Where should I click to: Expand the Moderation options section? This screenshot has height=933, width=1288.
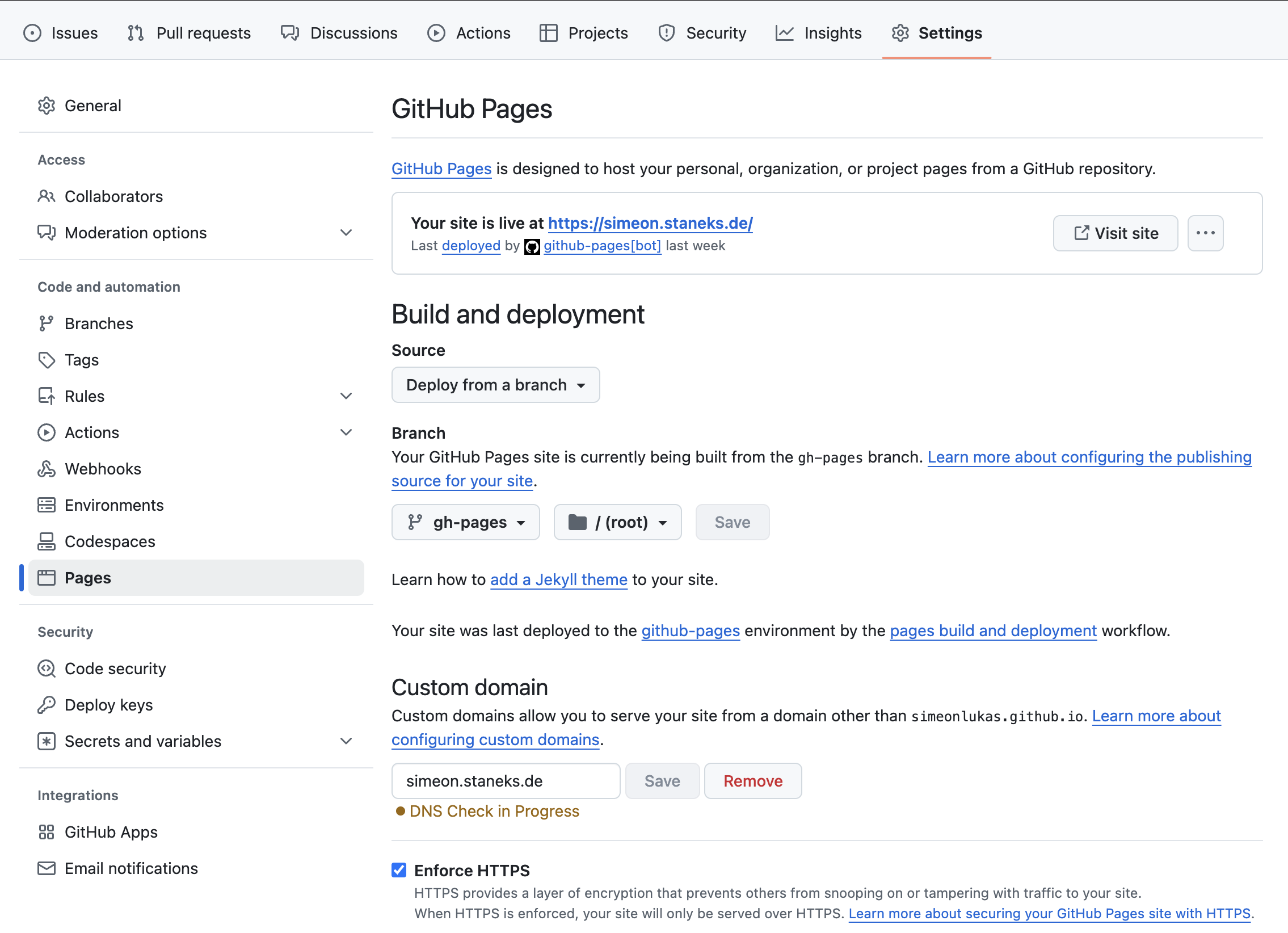346,232
